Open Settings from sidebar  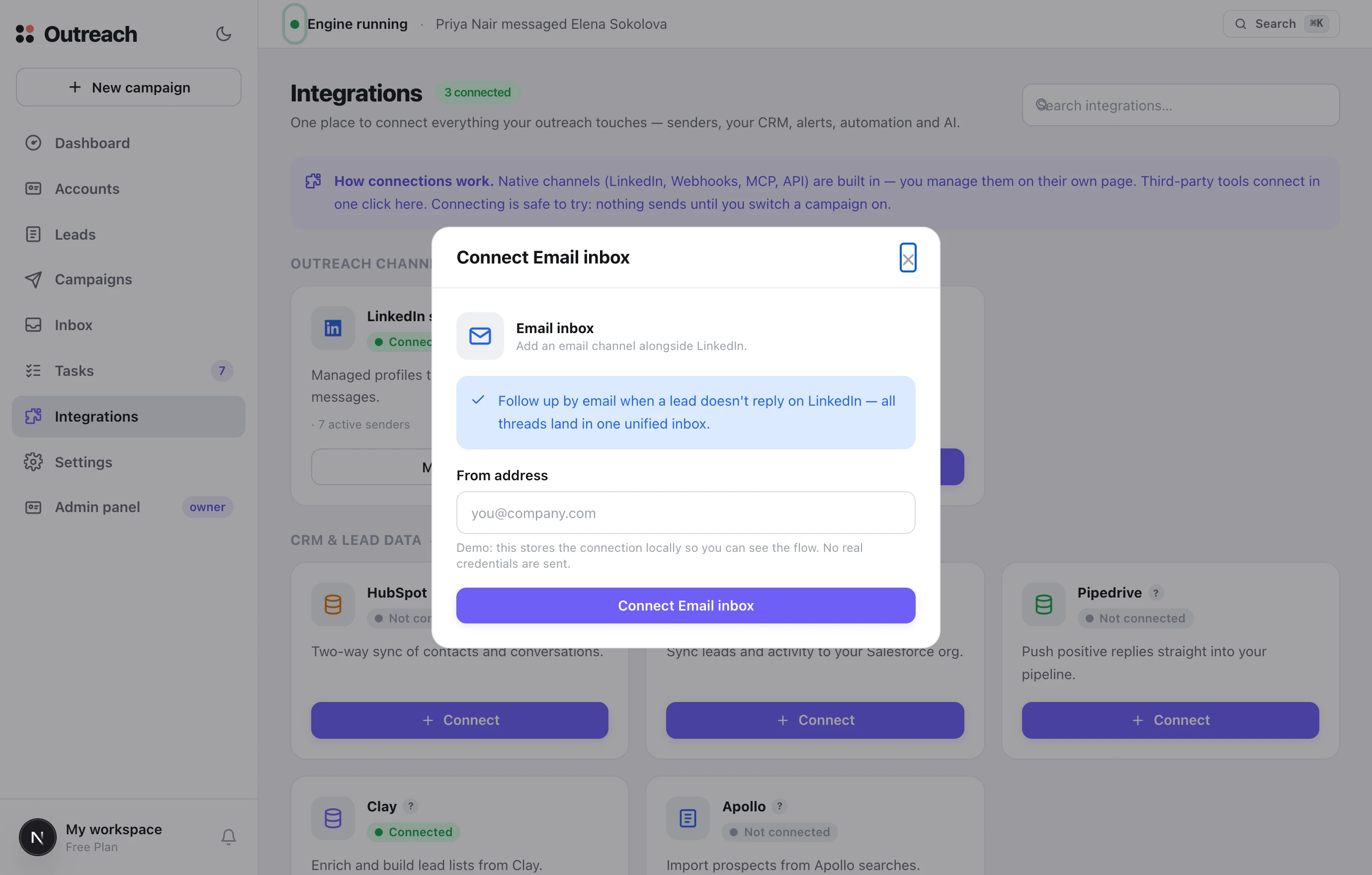point(129,462)
